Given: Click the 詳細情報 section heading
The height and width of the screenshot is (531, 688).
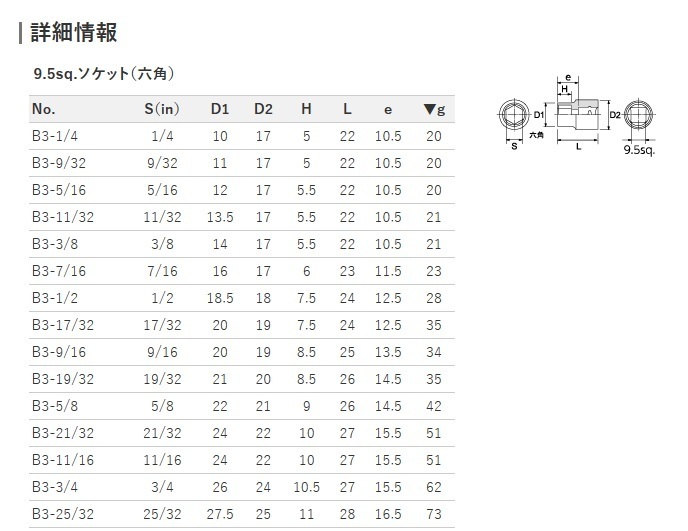Looking at the screenshot, I should [74, 33].
